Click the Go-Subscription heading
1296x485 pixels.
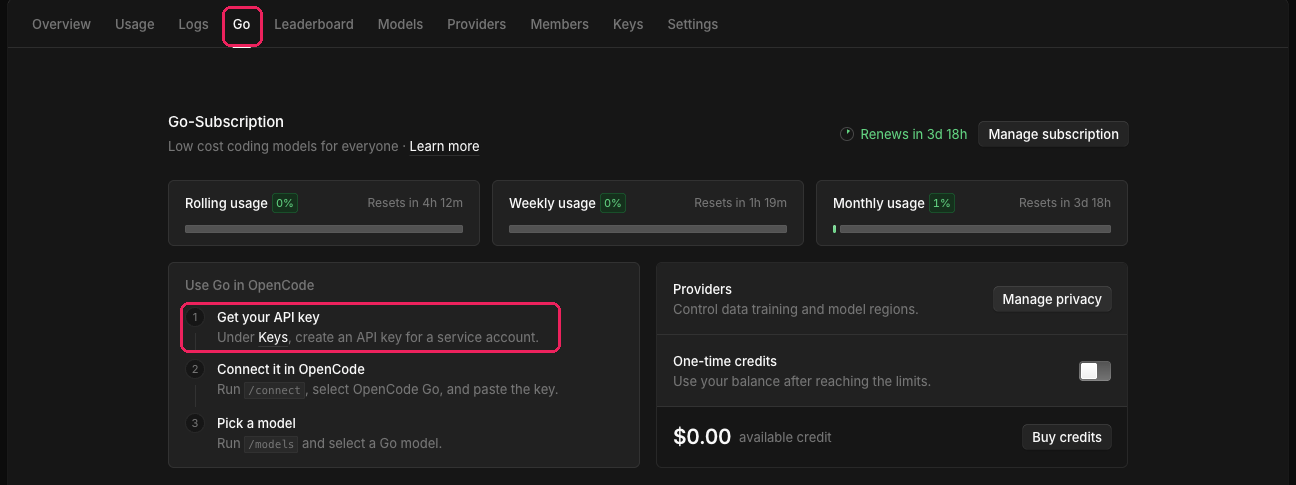click(x=226, y=122)
